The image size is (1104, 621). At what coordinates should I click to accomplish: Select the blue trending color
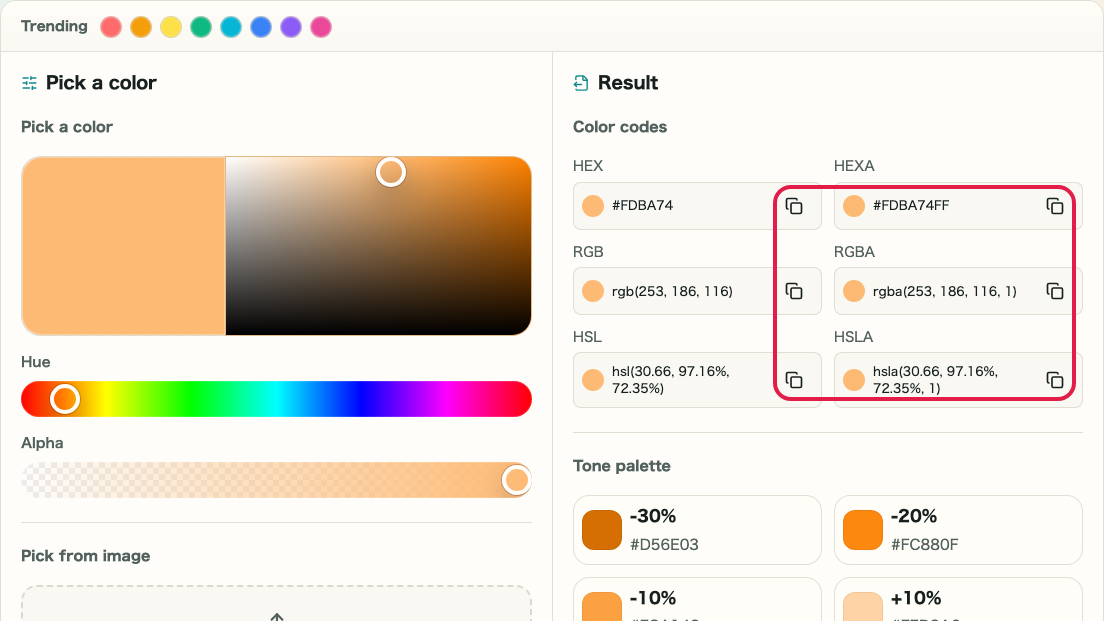click(261, 27)
